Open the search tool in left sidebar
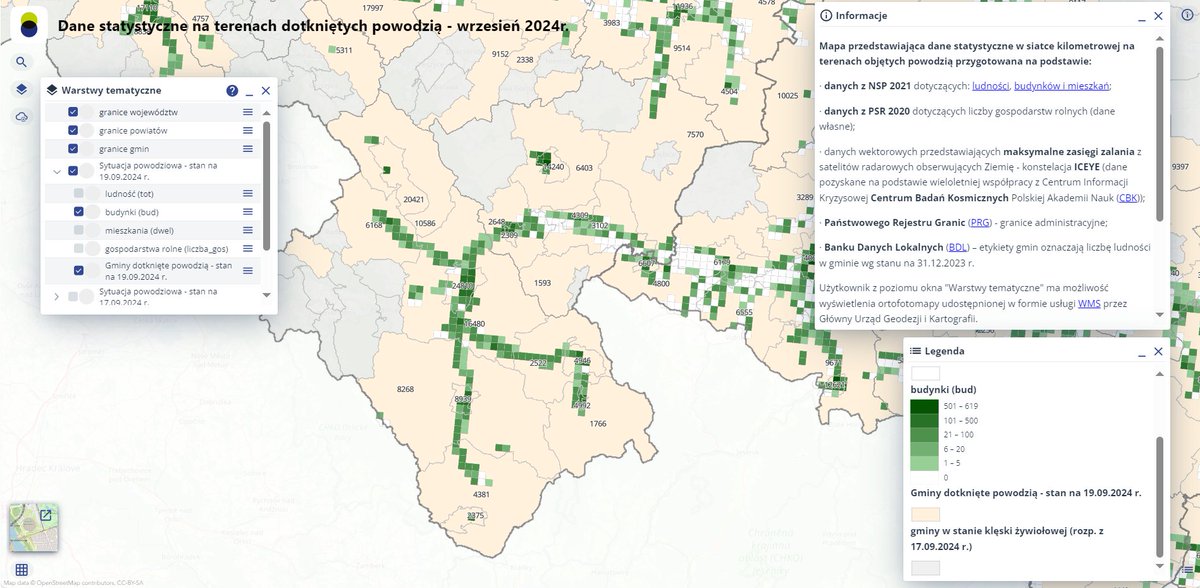The width and height of the screenshot is (1200, 588). pos(22,61)
